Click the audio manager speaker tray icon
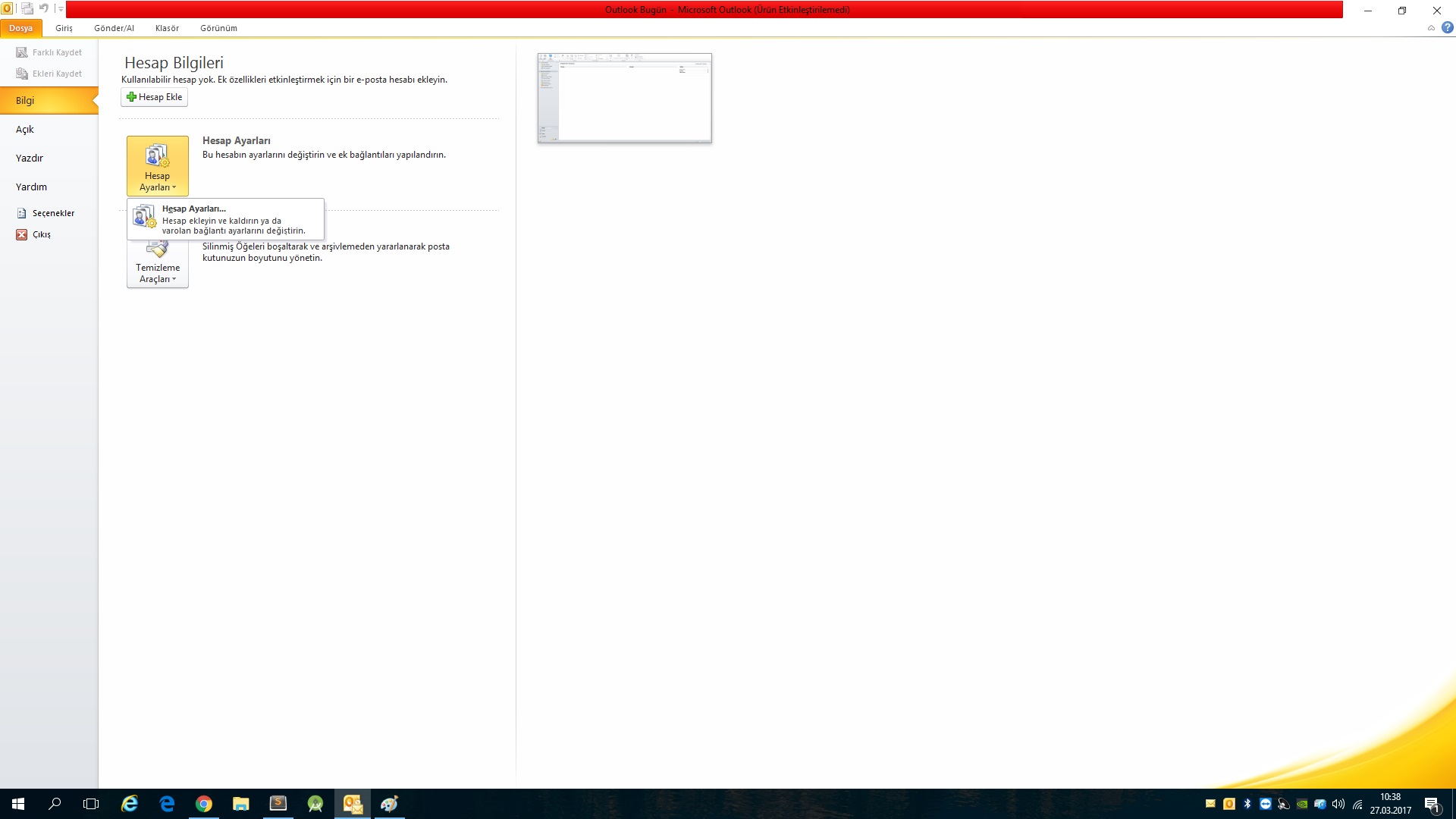This screenshot has width=1456, height=819. tap(1284, 804)
